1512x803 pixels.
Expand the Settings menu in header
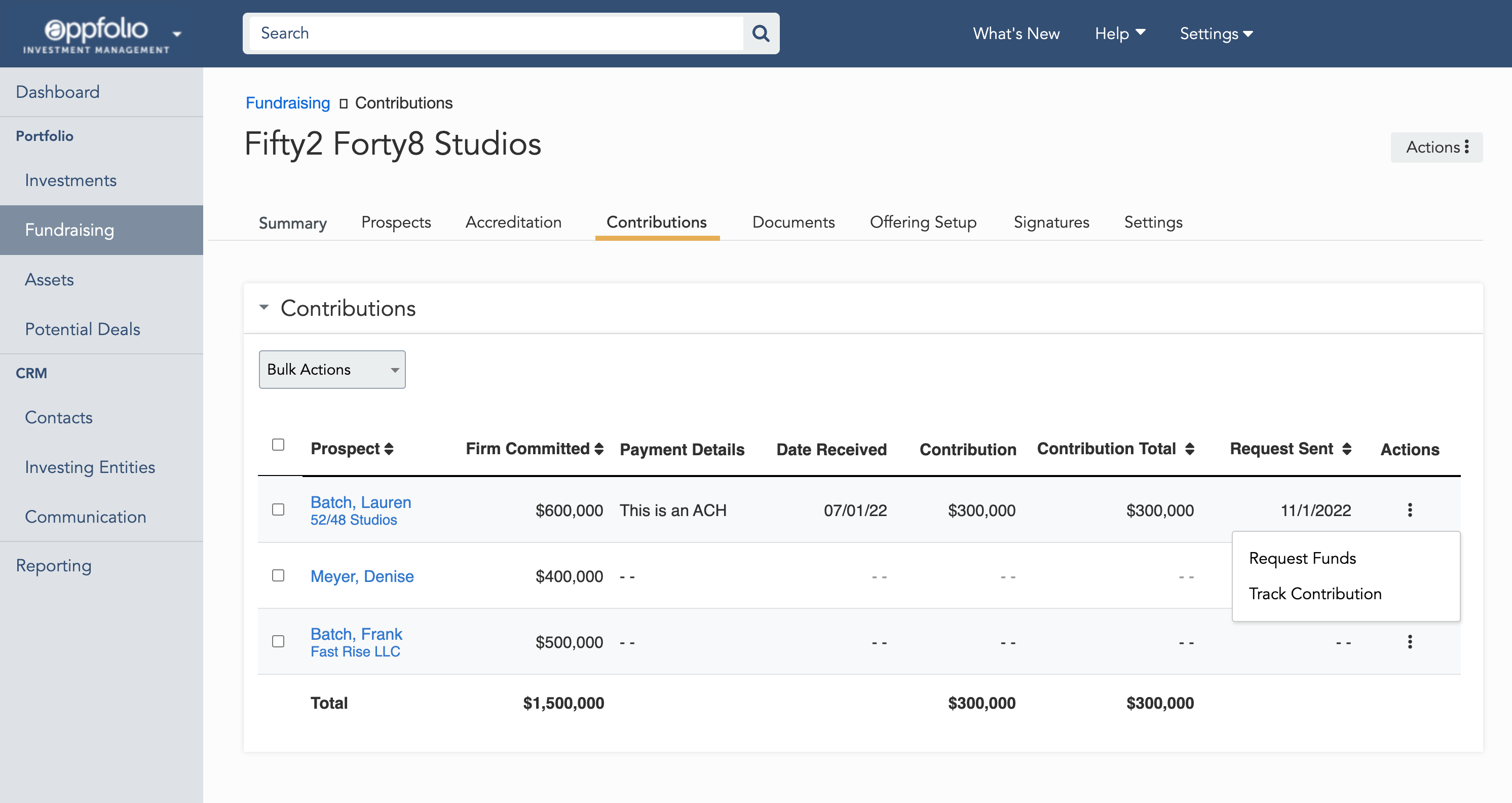[x=1216, y=33]
